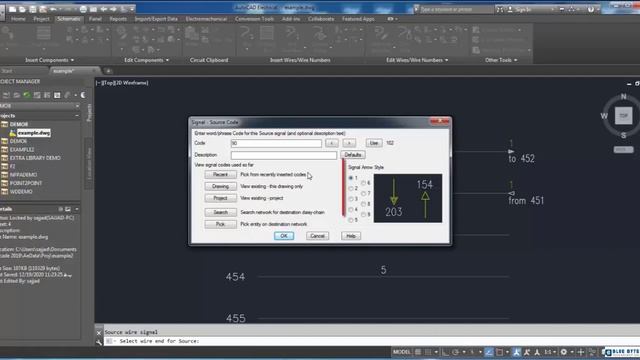Click the next drawing right-arrow icon in title bar
Viewport: 640px width, 360px height.
pyautogui.click(x=113, y=9)
